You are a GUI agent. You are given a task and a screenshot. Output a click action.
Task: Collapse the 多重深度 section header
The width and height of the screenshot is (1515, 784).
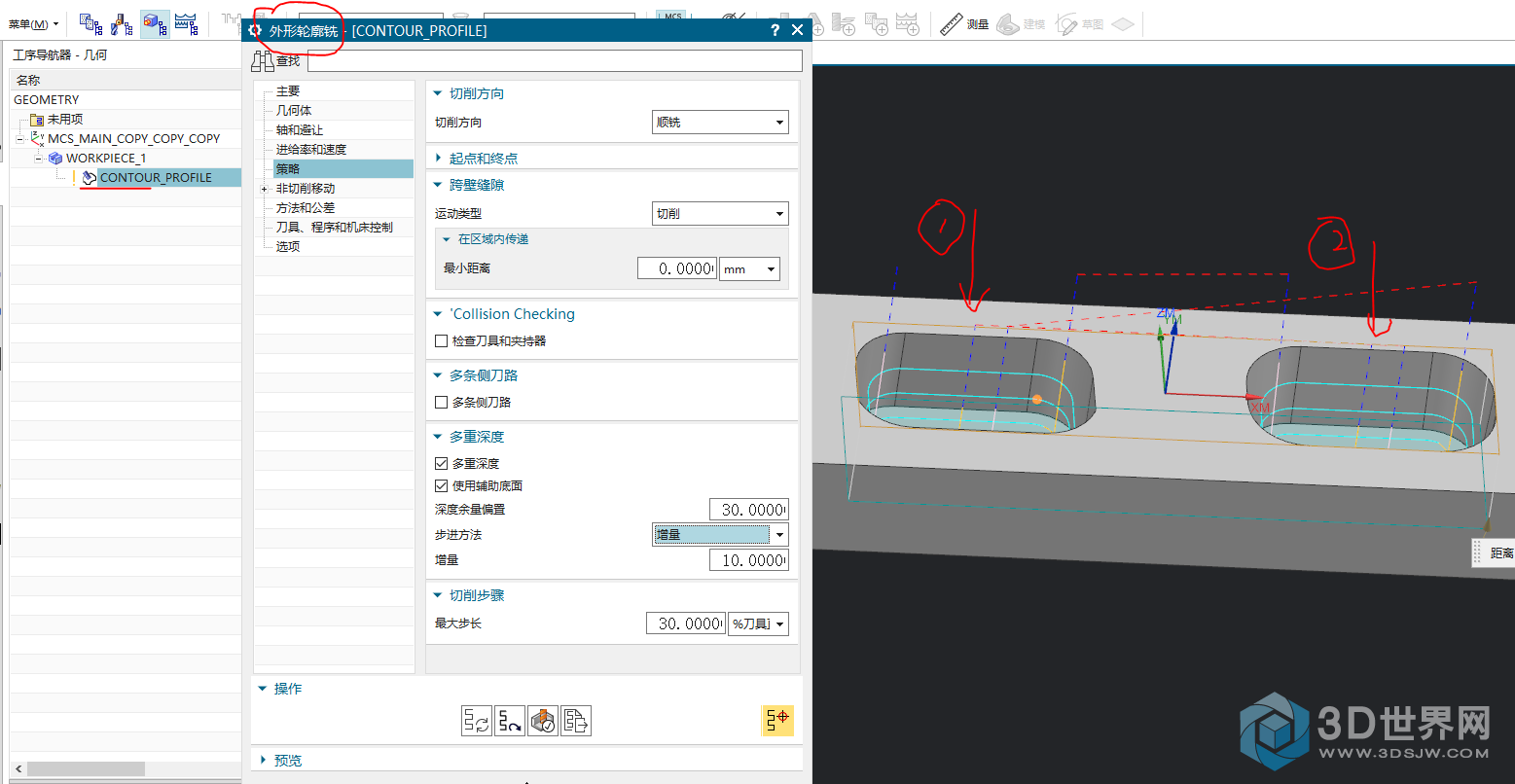click(438, 437)
